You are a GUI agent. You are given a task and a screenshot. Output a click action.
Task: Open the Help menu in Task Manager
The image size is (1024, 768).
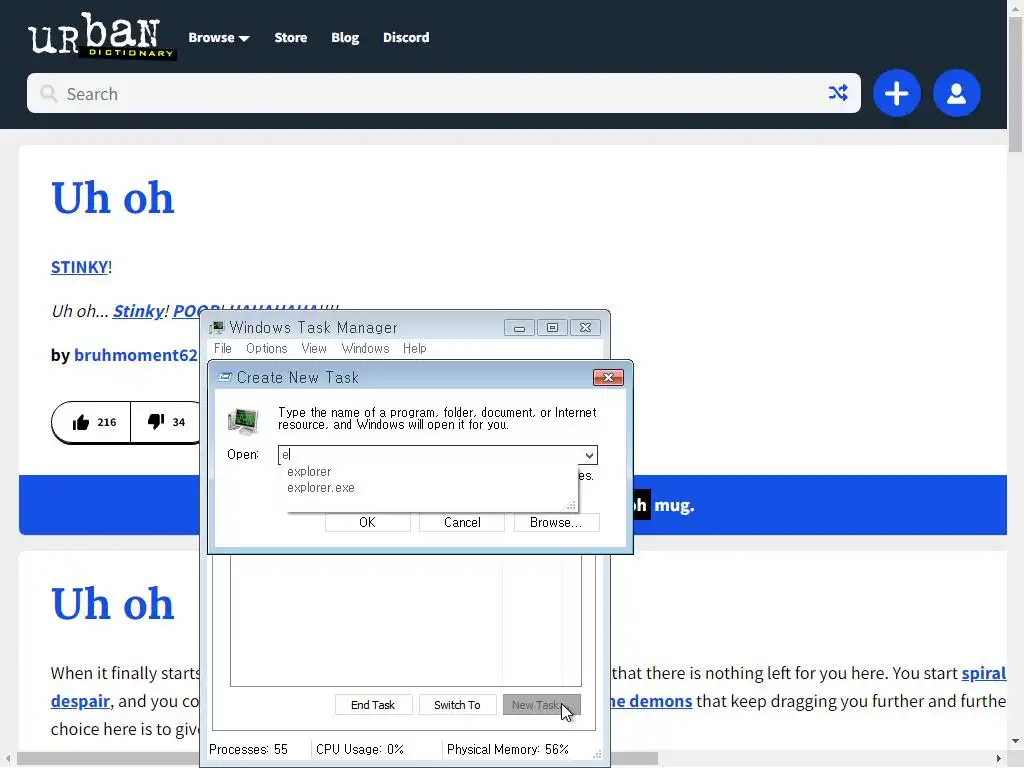[414, 348]
